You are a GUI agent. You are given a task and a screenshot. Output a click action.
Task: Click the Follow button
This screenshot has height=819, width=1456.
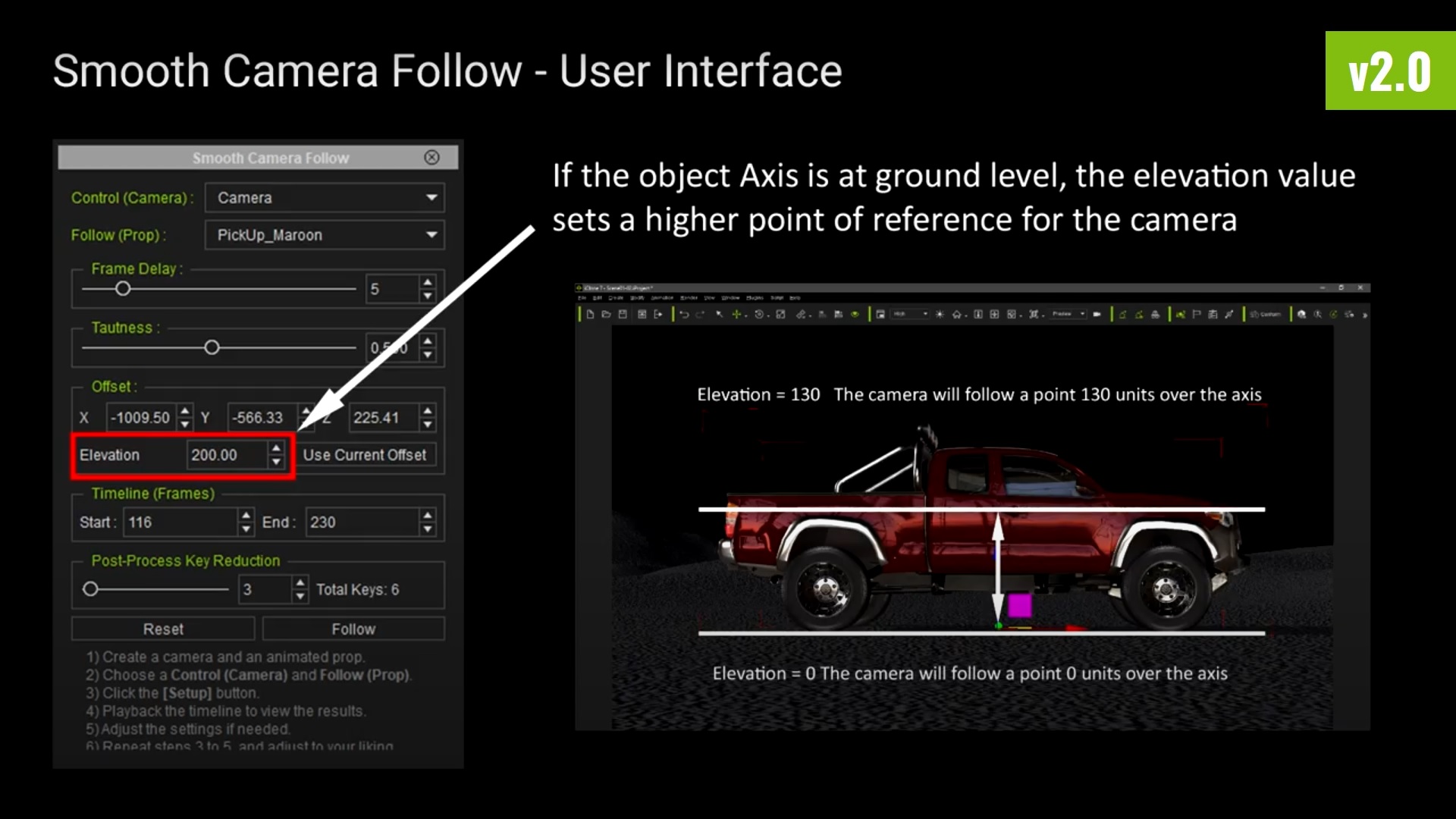353,629
